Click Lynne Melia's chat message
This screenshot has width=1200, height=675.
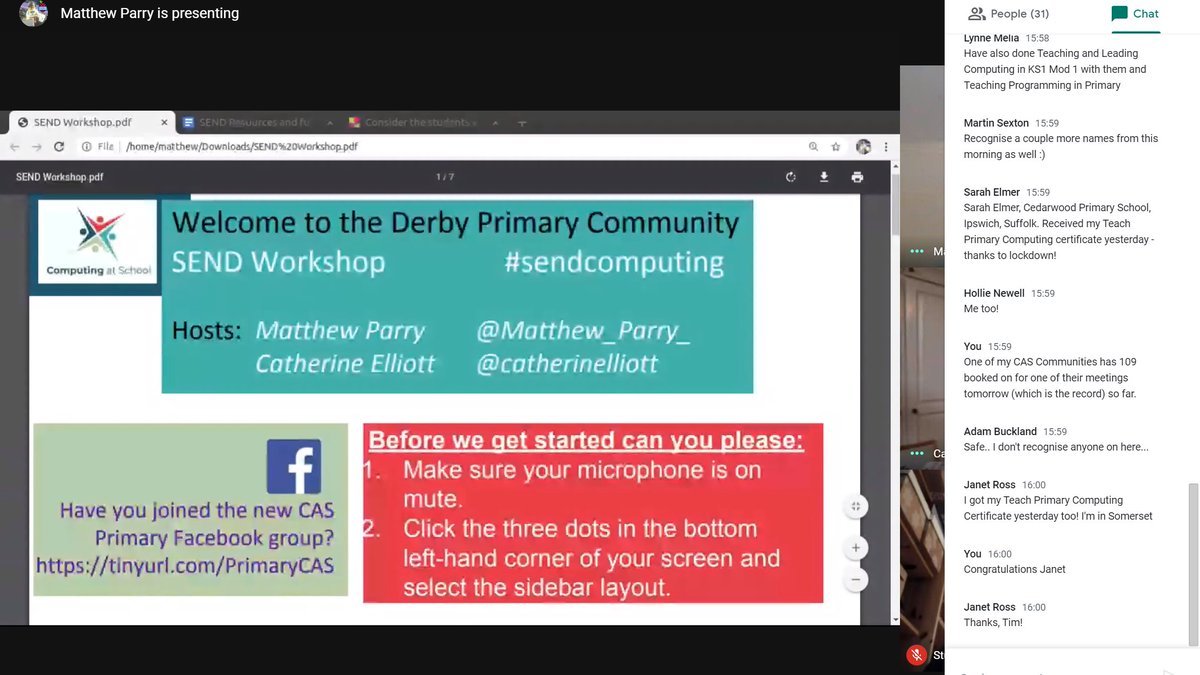pos(1055,70)
